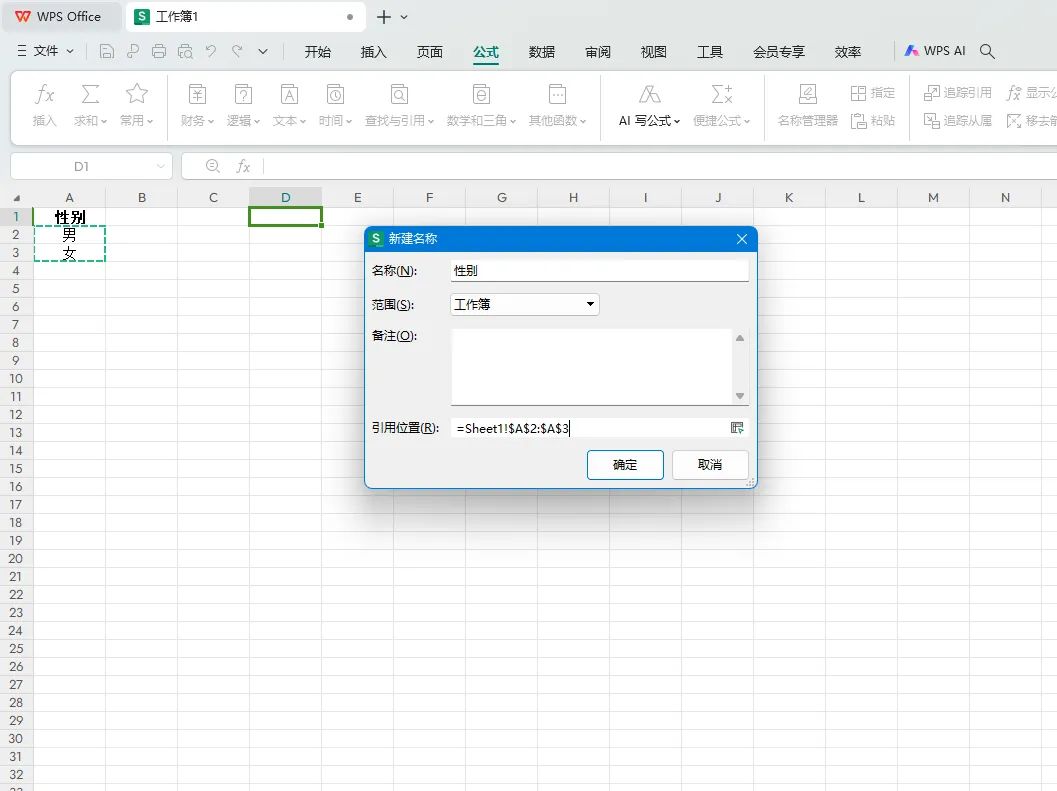The height and width of the screenshot is (791, 1057).
Task: Click the fx 插入 function icon
Action: coord(44,106)
